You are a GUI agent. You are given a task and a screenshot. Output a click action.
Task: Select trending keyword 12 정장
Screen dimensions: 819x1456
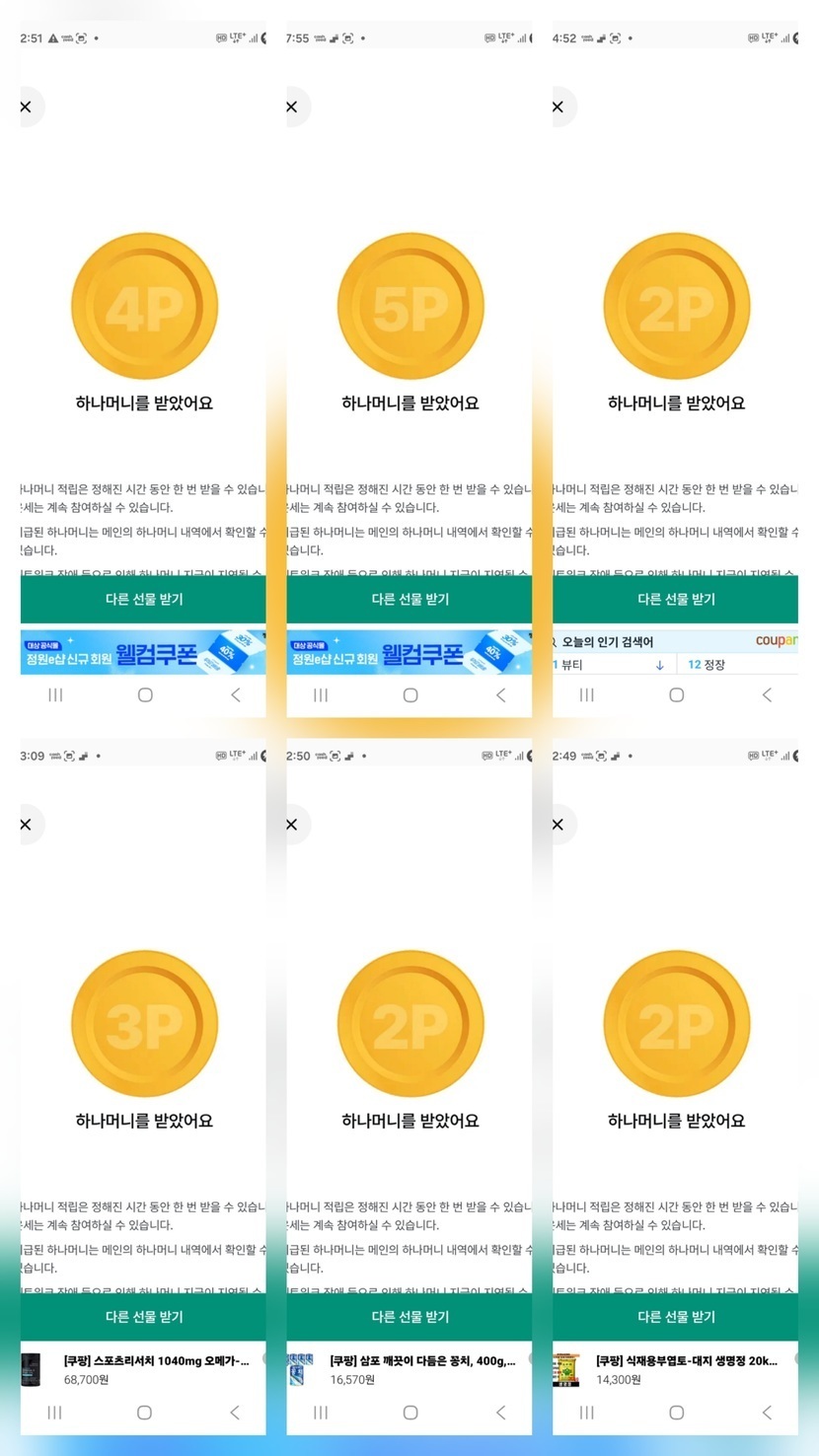pos(707,665)
